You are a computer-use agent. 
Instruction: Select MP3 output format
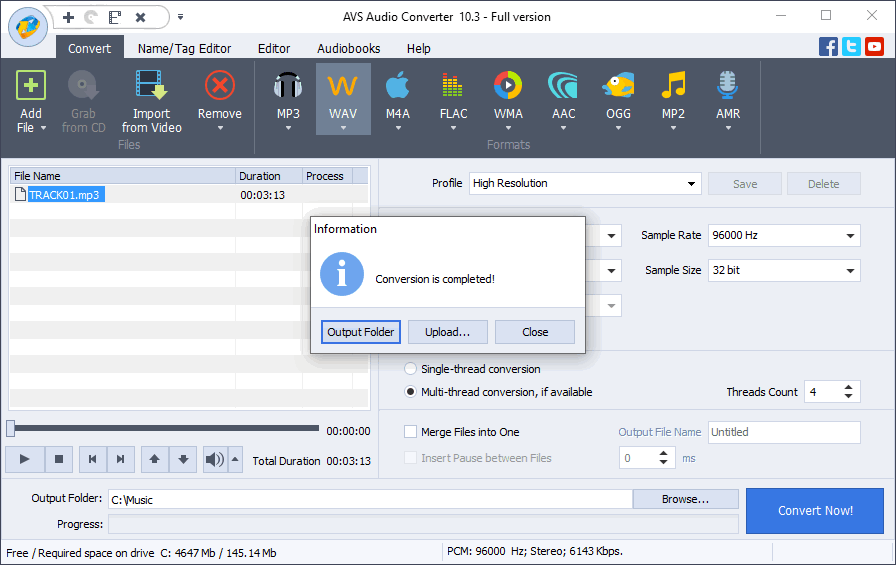click(288, 86)
